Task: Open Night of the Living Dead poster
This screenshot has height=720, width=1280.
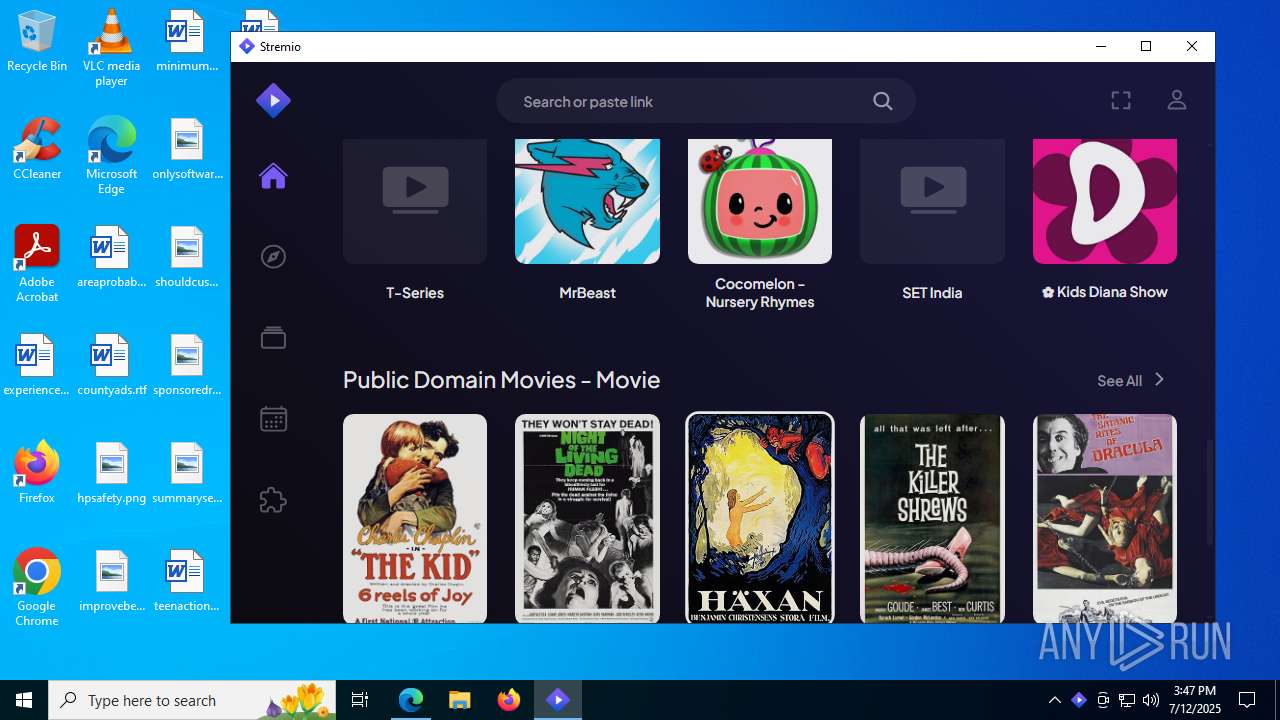Action: tap(587, 518)
